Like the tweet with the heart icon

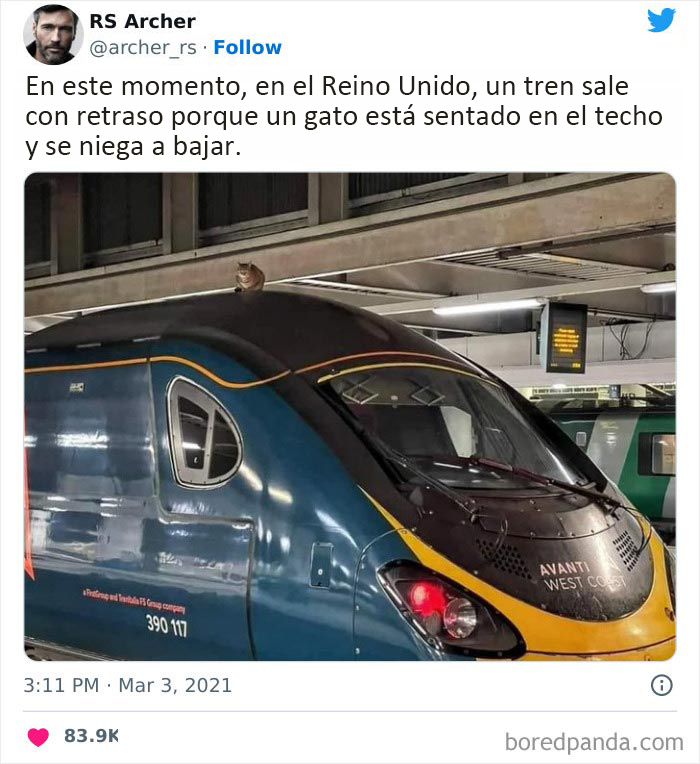[x=38, y=737]
